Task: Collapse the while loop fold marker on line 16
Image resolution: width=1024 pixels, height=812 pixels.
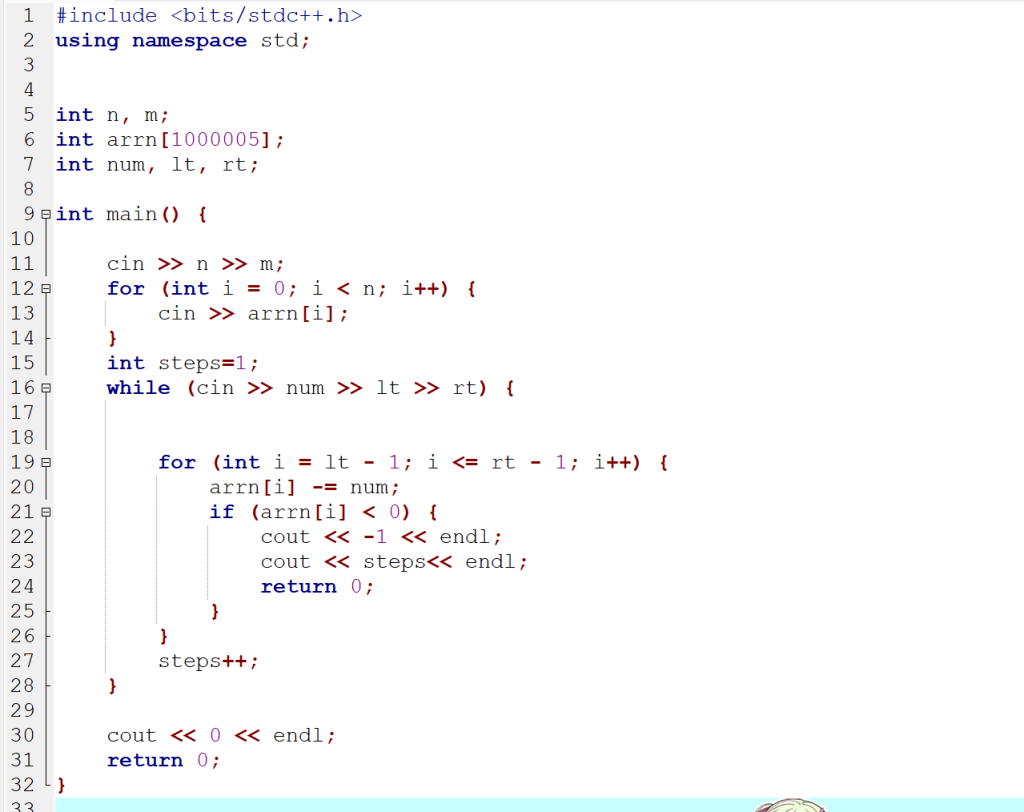Action: point(46,388)
